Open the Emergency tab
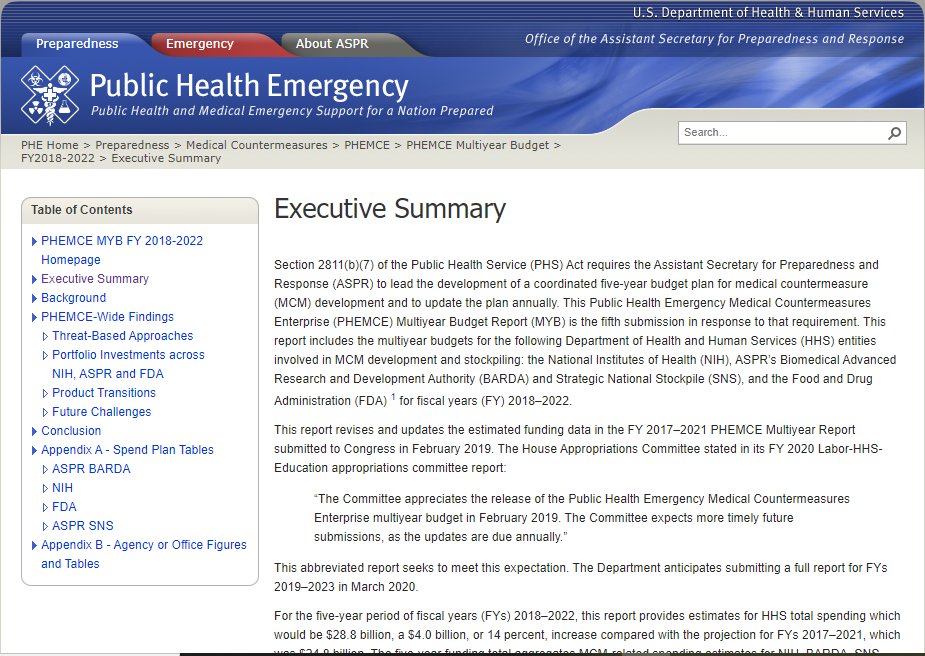Viewport: 925px width, 656px height. point(200,44)
